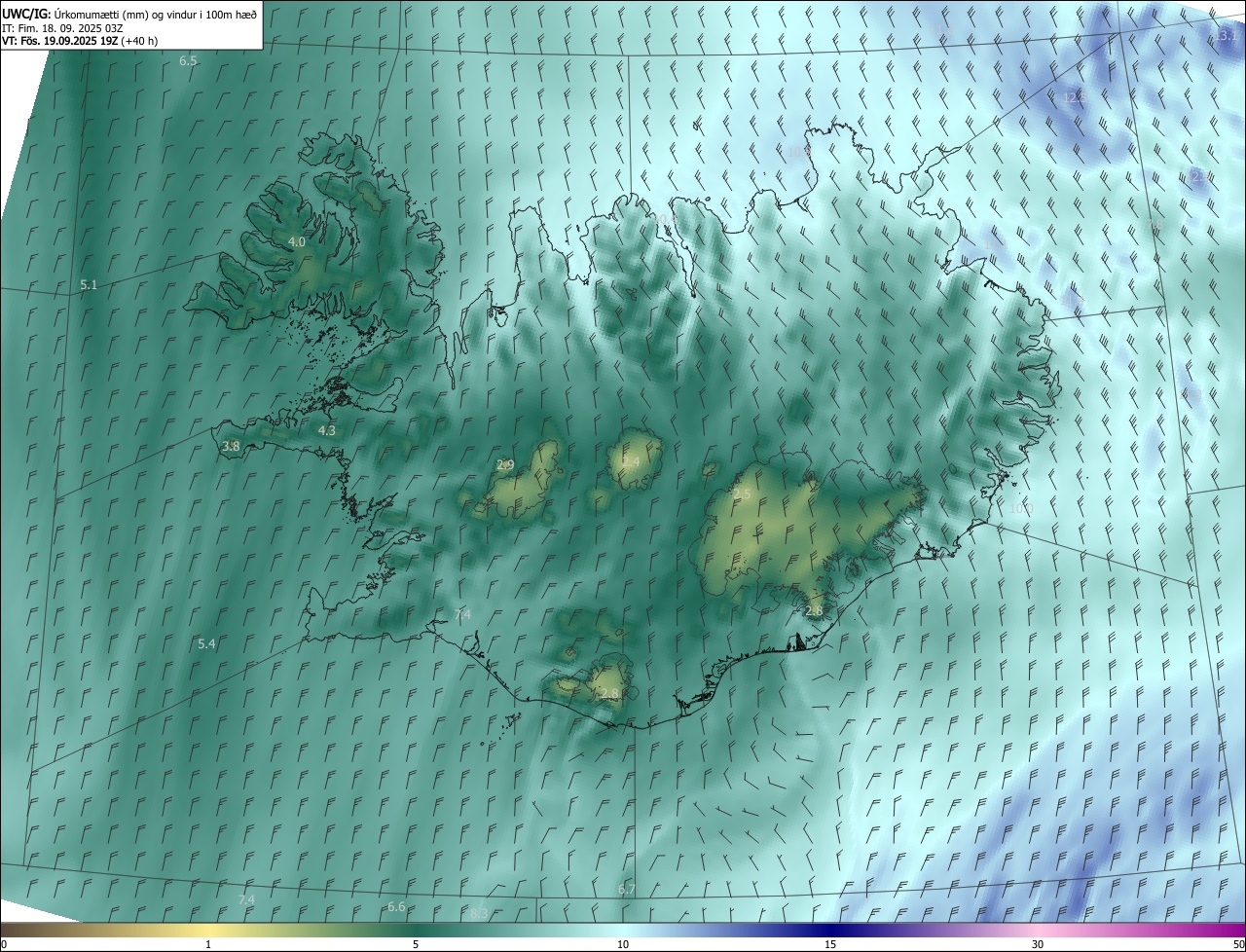The height and width of the screenshot is (952, 1246).
Task: Click the '2.9' value on the yellow glacier patch
Action: click(505, 464)
